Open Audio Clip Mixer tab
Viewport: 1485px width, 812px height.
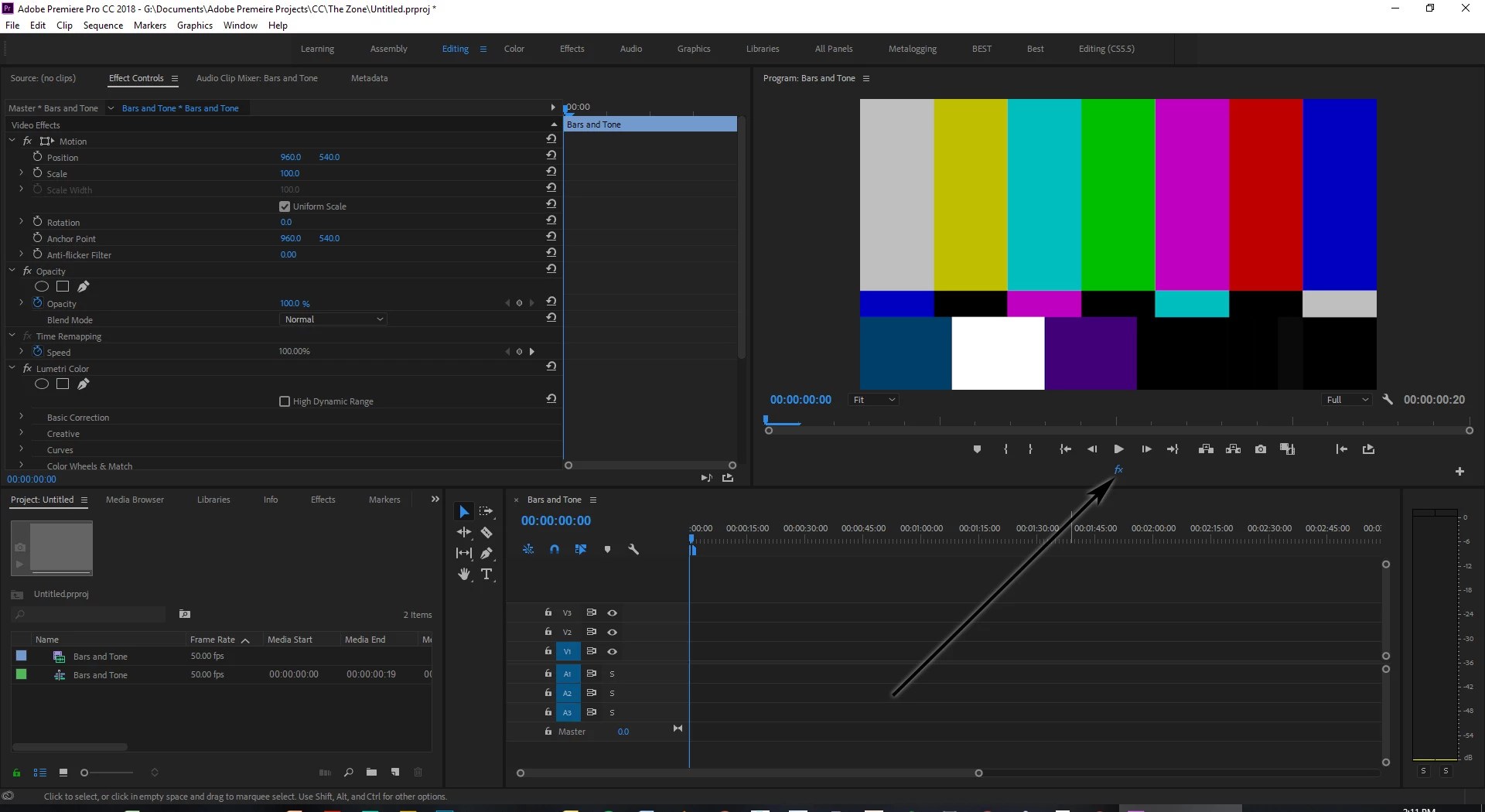click(257, 78)
